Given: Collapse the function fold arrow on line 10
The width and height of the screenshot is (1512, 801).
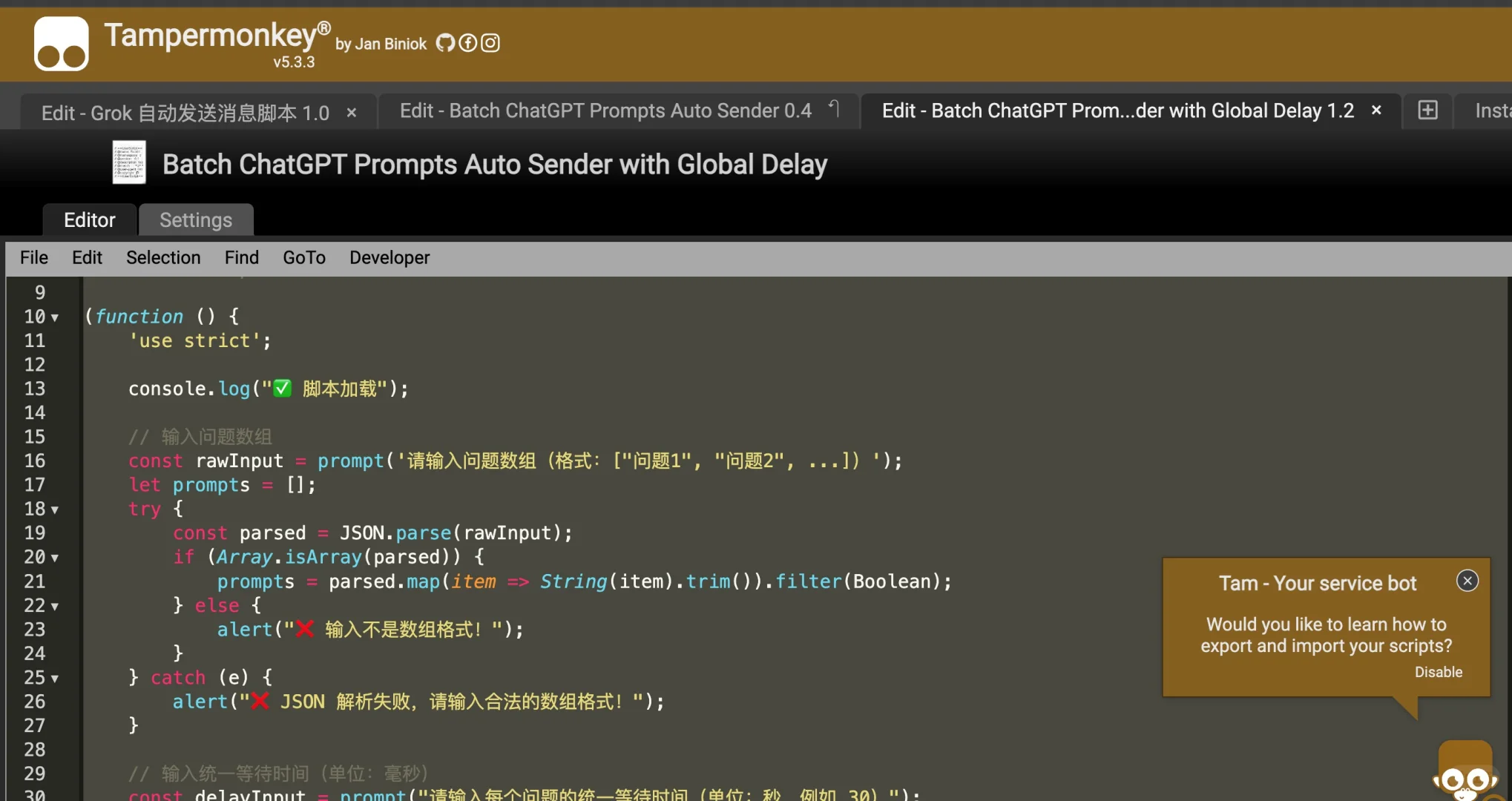Looking at the screenshot, I should tap(54, 317).
